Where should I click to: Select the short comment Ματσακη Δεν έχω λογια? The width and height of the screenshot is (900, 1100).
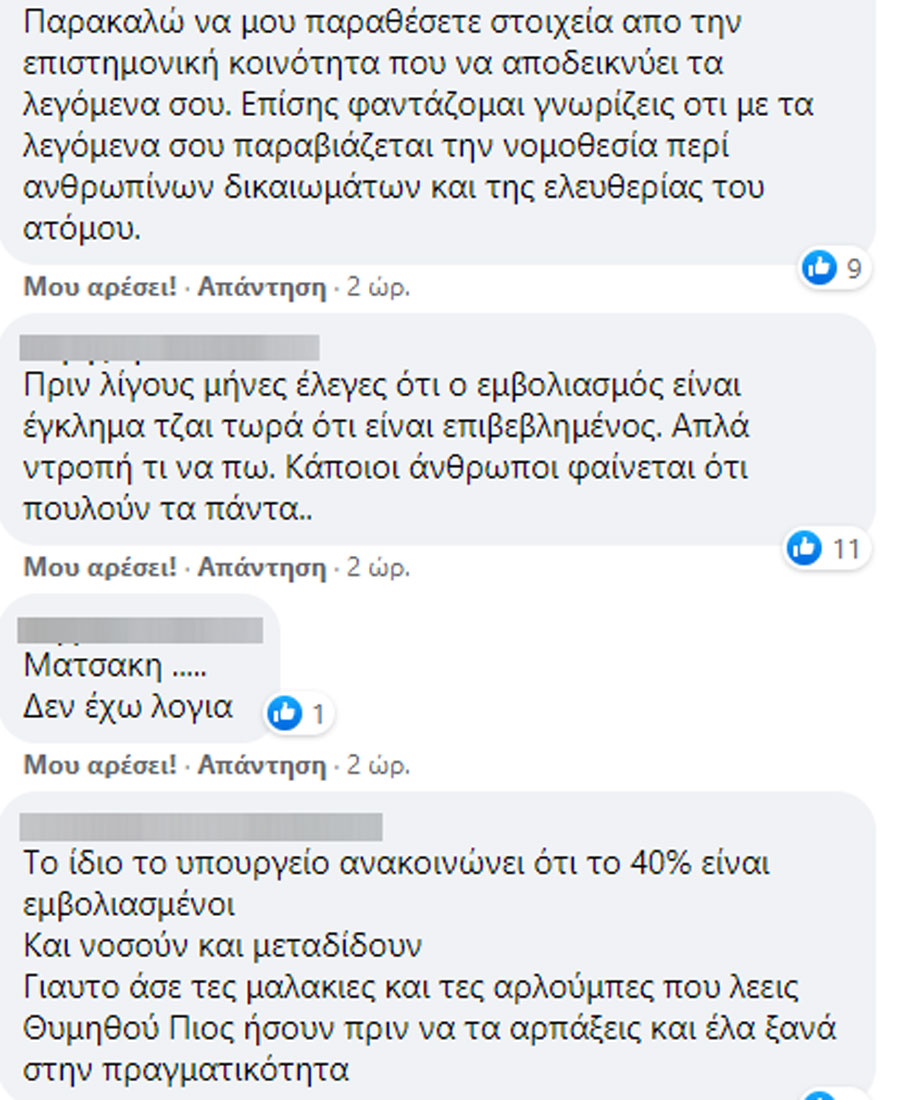(128, 685)
